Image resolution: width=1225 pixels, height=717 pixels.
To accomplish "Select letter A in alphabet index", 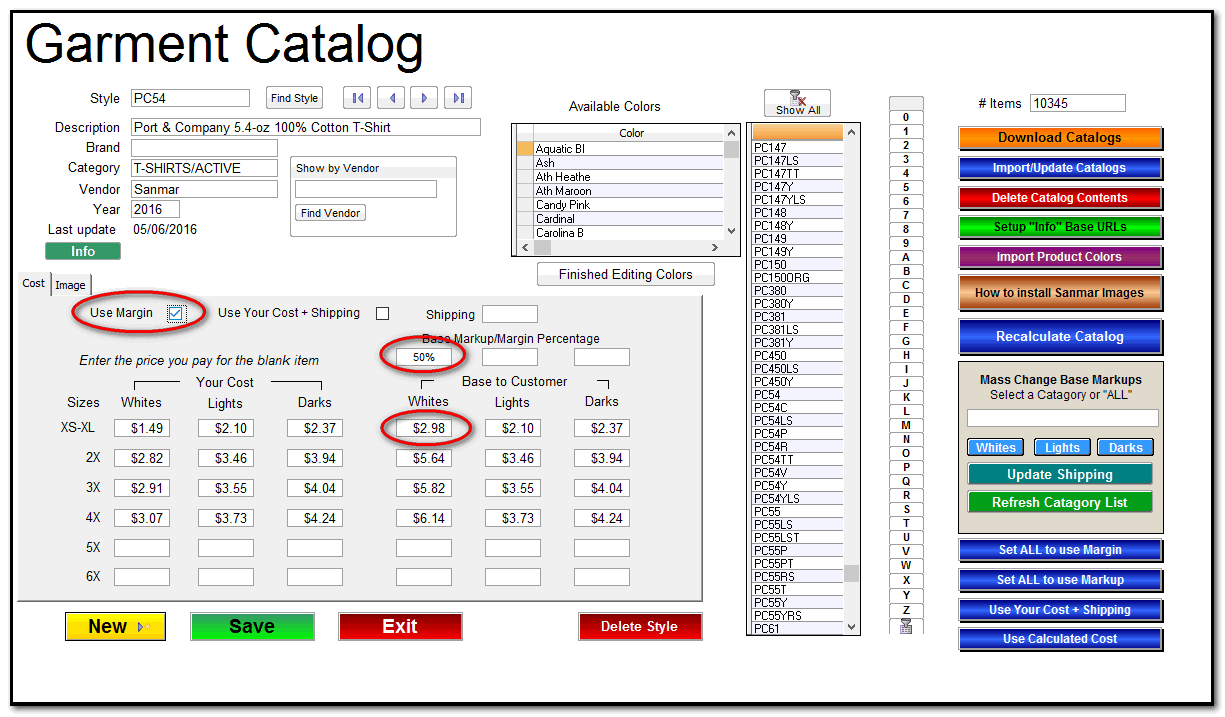I will pos(906,257).
